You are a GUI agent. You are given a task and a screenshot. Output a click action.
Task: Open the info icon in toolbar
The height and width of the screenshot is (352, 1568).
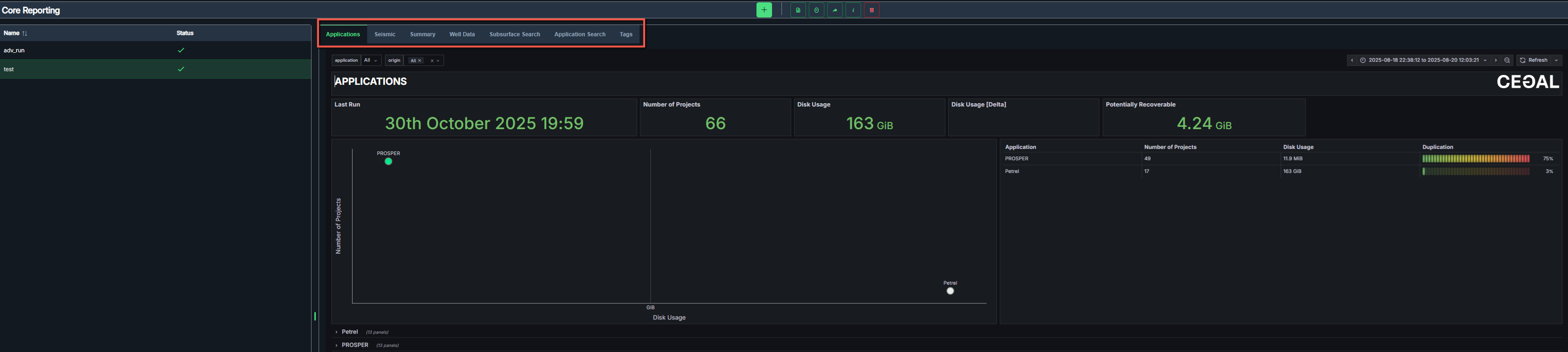point(853,10)
